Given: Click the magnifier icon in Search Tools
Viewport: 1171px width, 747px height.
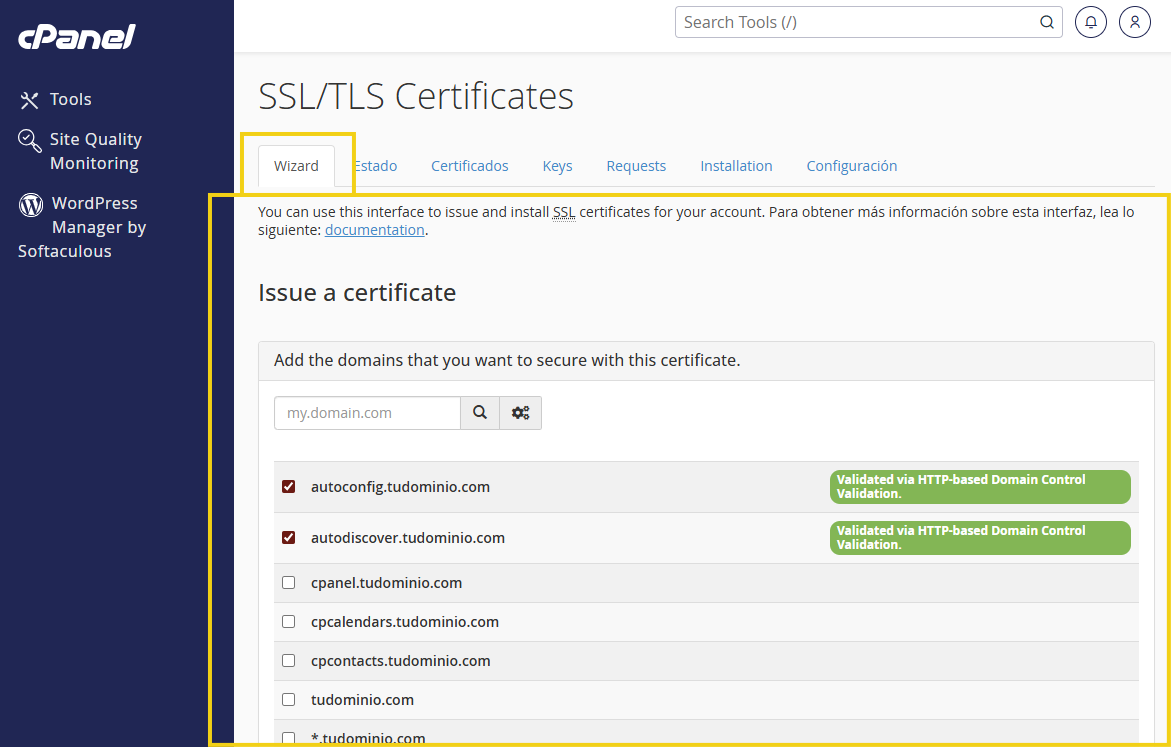Looking at the screenshot, I should (x=1046, y=22).
